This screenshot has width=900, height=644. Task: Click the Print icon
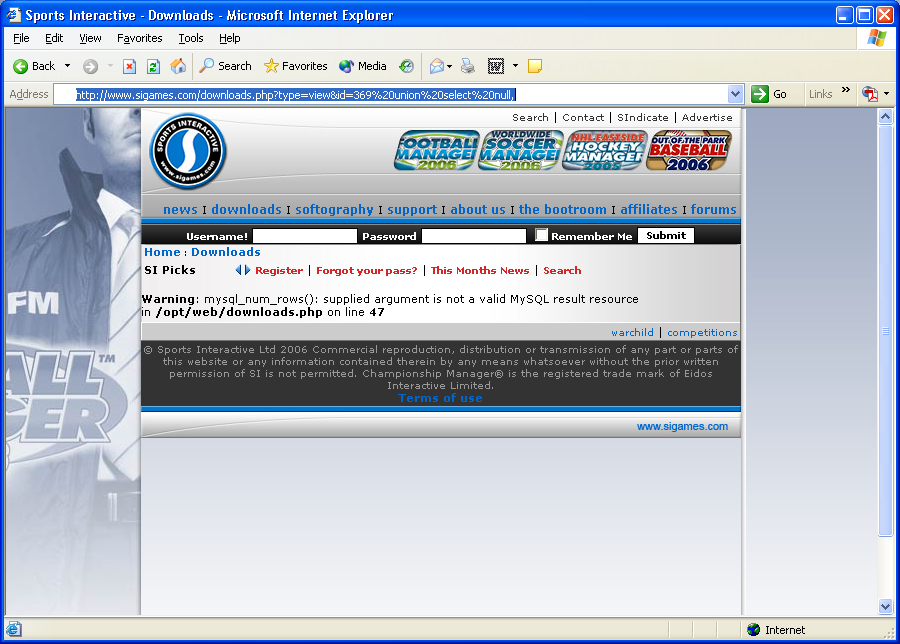pyautogui.click(x=468, y=67)
